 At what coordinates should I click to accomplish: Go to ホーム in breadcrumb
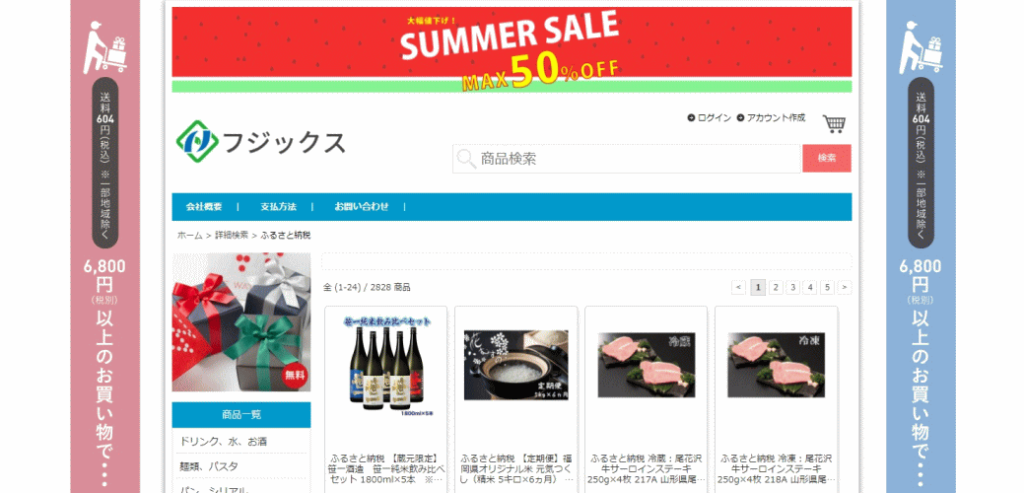click(189, 235)
